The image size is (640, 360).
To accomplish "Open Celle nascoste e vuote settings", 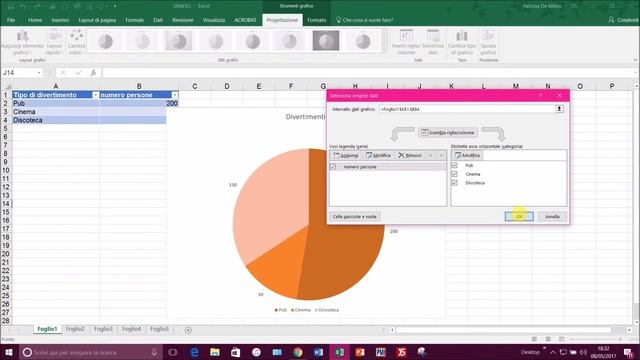I will tap(355, 216).
